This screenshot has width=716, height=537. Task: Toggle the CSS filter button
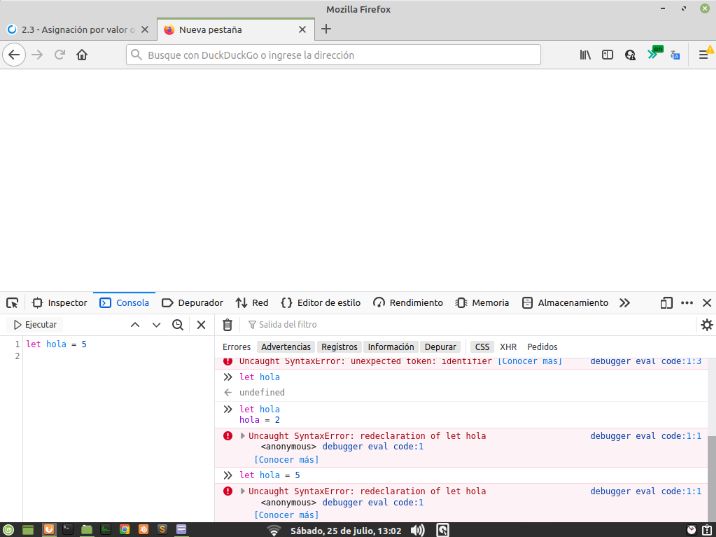[x=482, y=347]
